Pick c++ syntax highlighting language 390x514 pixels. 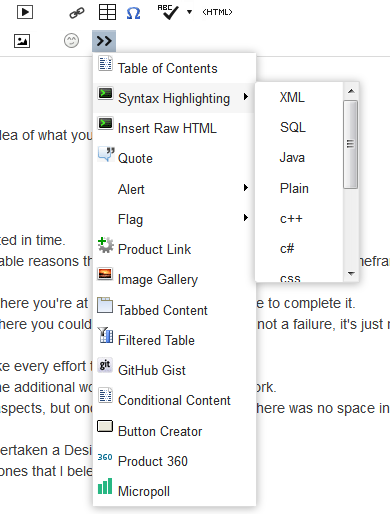(x=299, y=219)
